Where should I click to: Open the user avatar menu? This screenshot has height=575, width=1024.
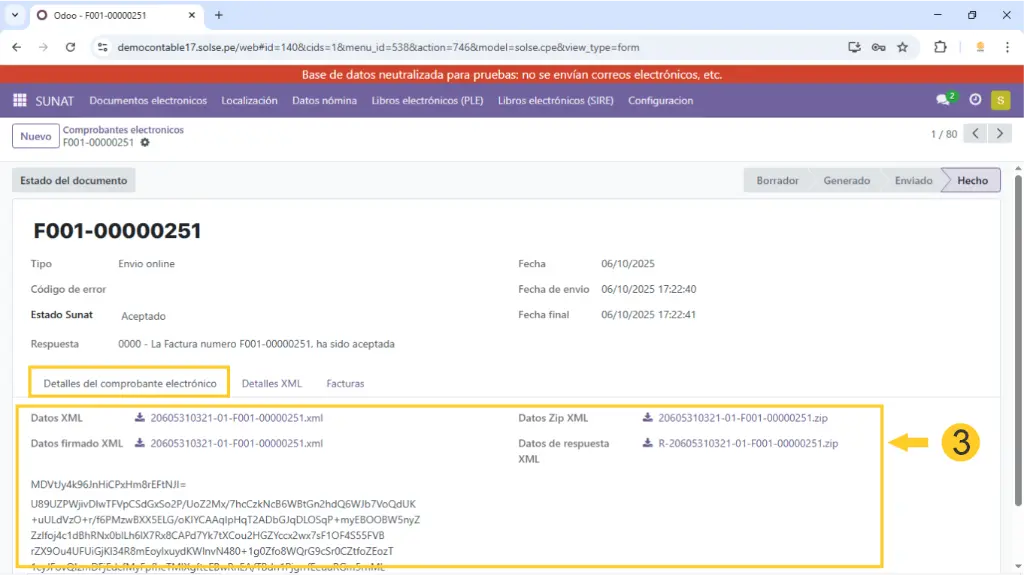click(1000, 100)
